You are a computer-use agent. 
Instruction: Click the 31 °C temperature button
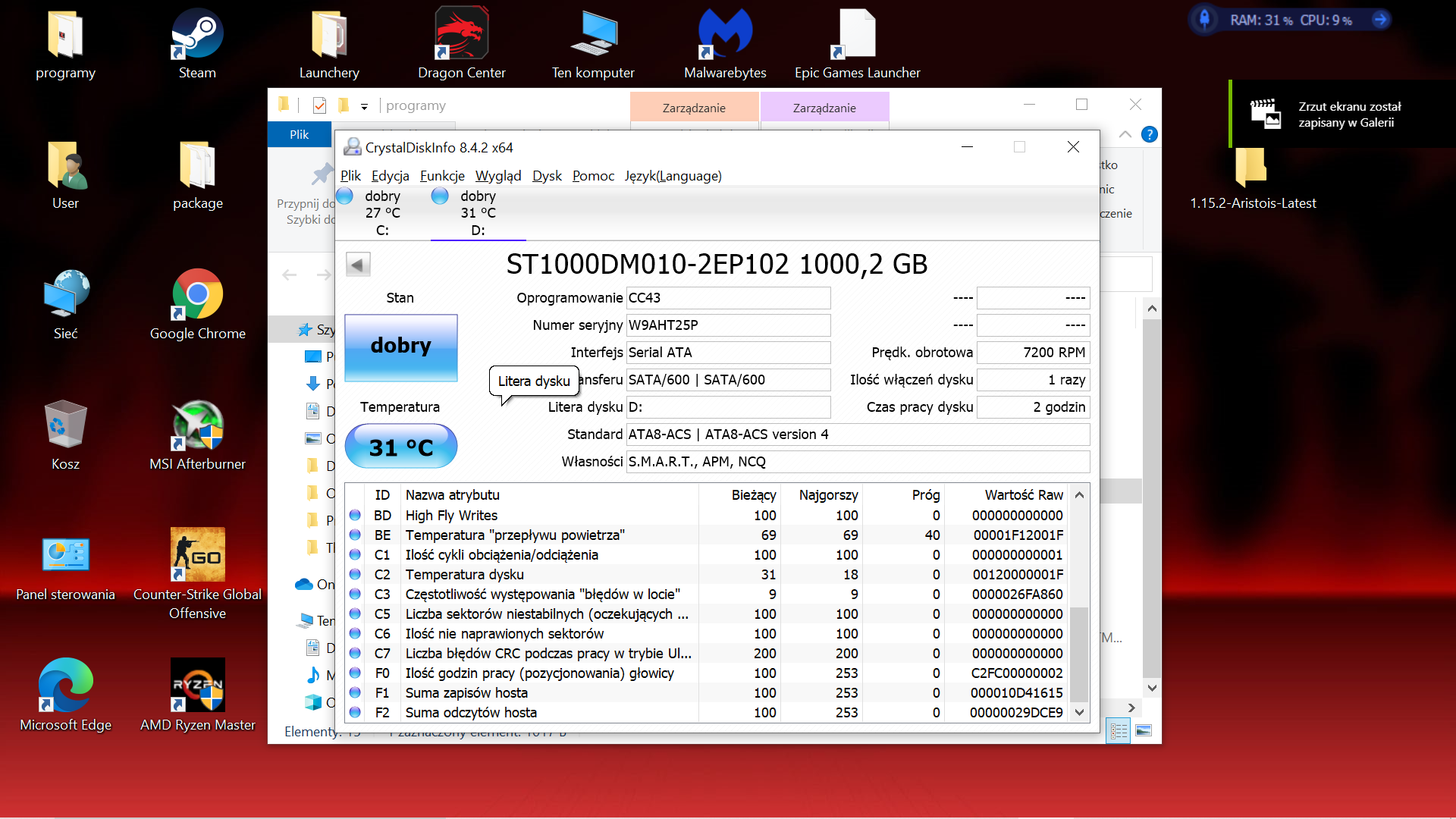point(401,447)
